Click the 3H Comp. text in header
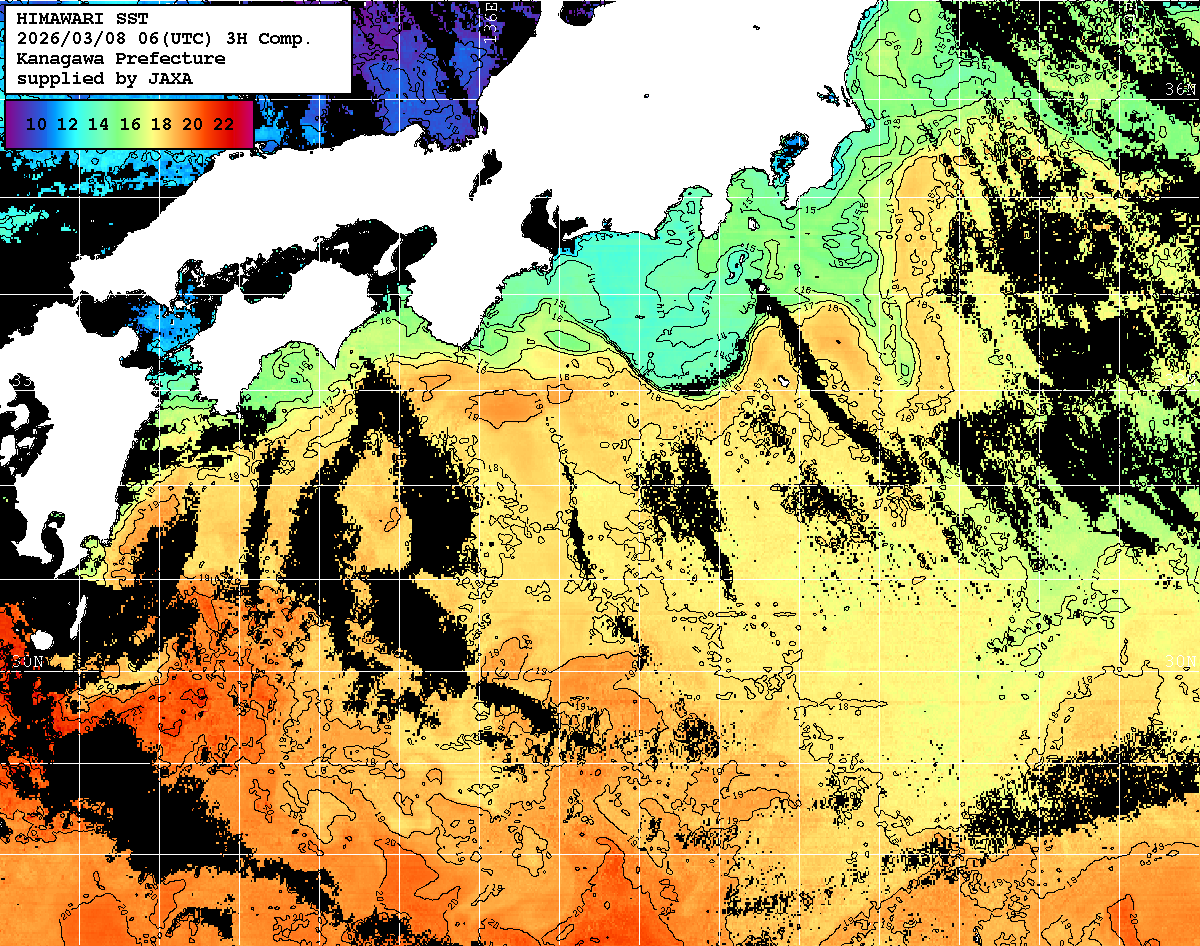 click(x=272, y=39)
